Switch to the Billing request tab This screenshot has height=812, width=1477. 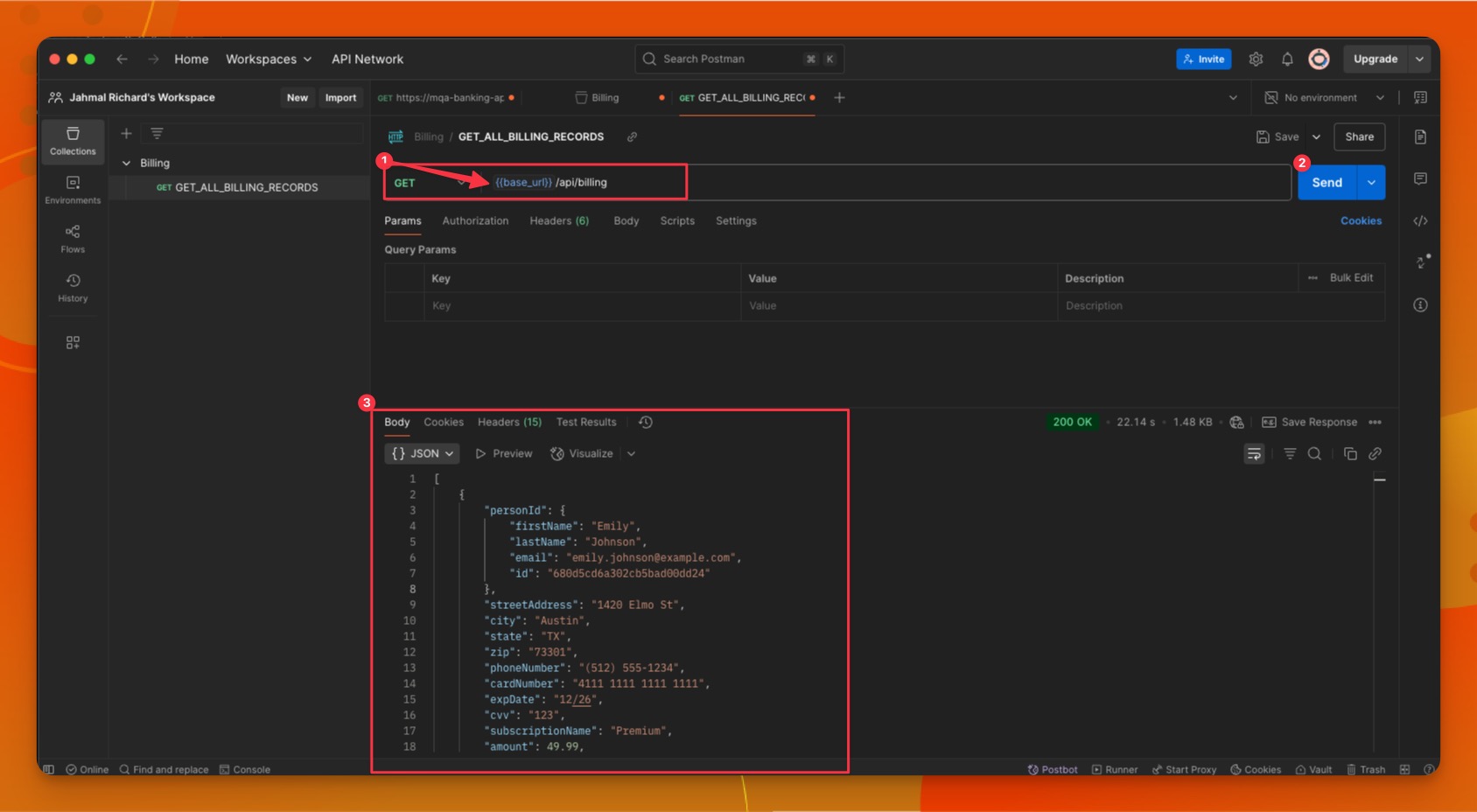605,97
